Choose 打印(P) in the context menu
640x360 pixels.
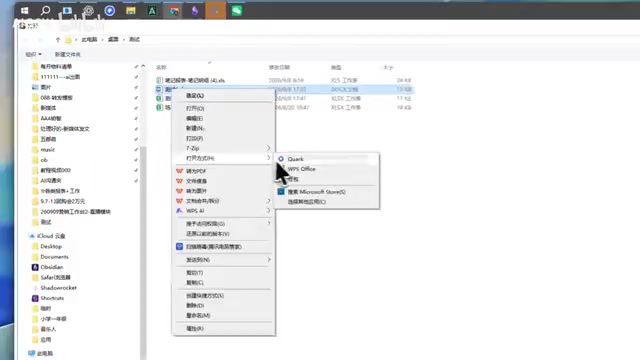(x=194, y=138)
